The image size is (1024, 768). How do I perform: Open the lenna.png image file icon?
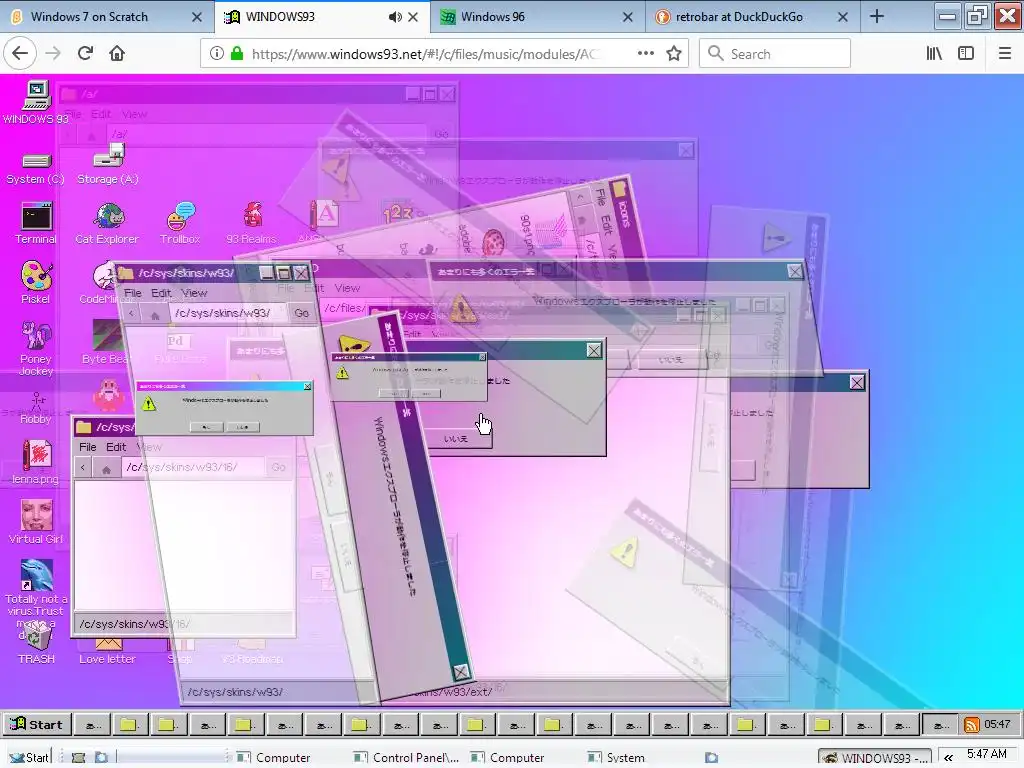click(36, 462)
